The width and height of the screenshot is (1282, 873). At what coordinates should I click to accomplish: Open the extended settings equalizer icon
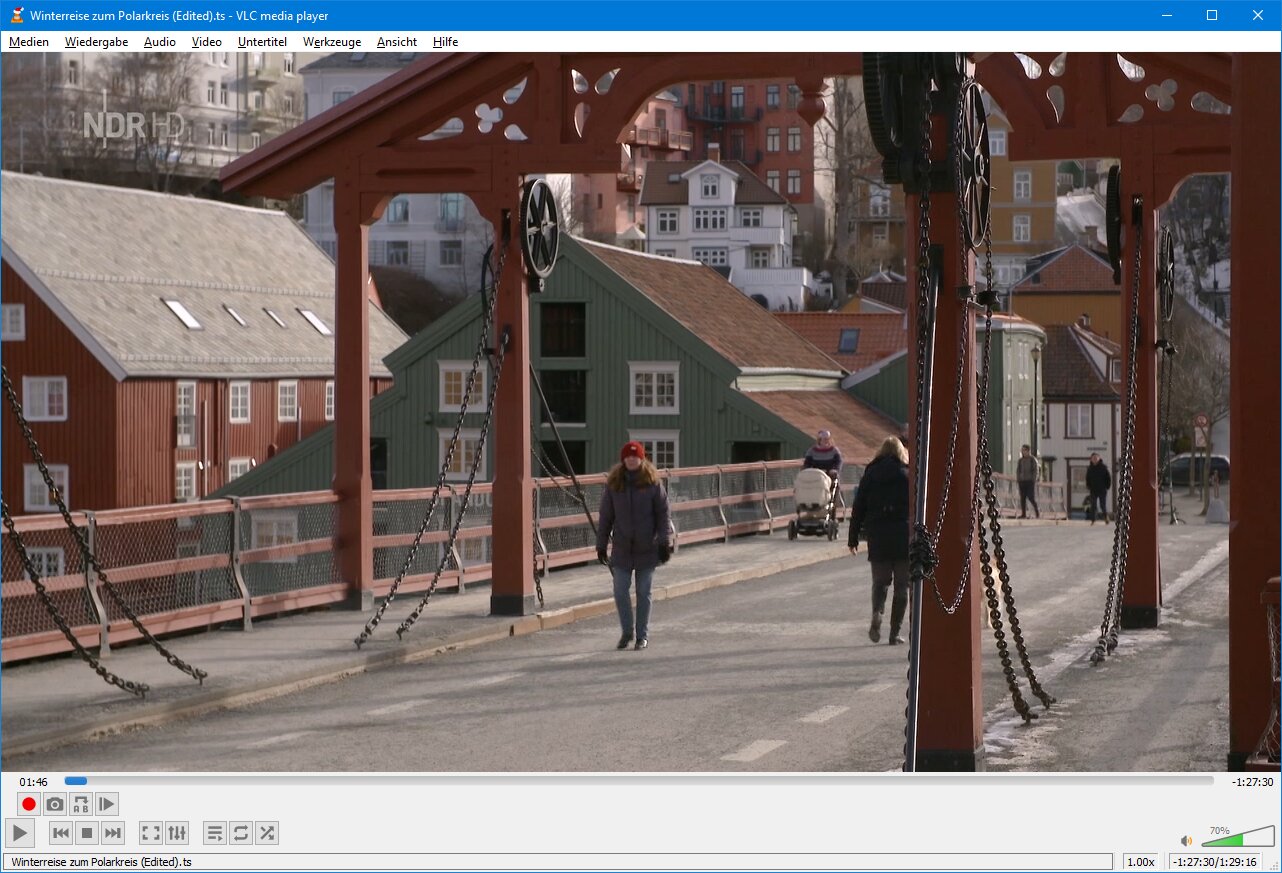(x=177, y=833)
